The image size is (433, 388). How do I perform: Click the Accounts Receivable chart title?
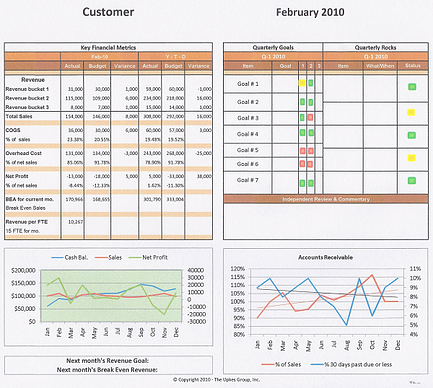tap(325, 257)
